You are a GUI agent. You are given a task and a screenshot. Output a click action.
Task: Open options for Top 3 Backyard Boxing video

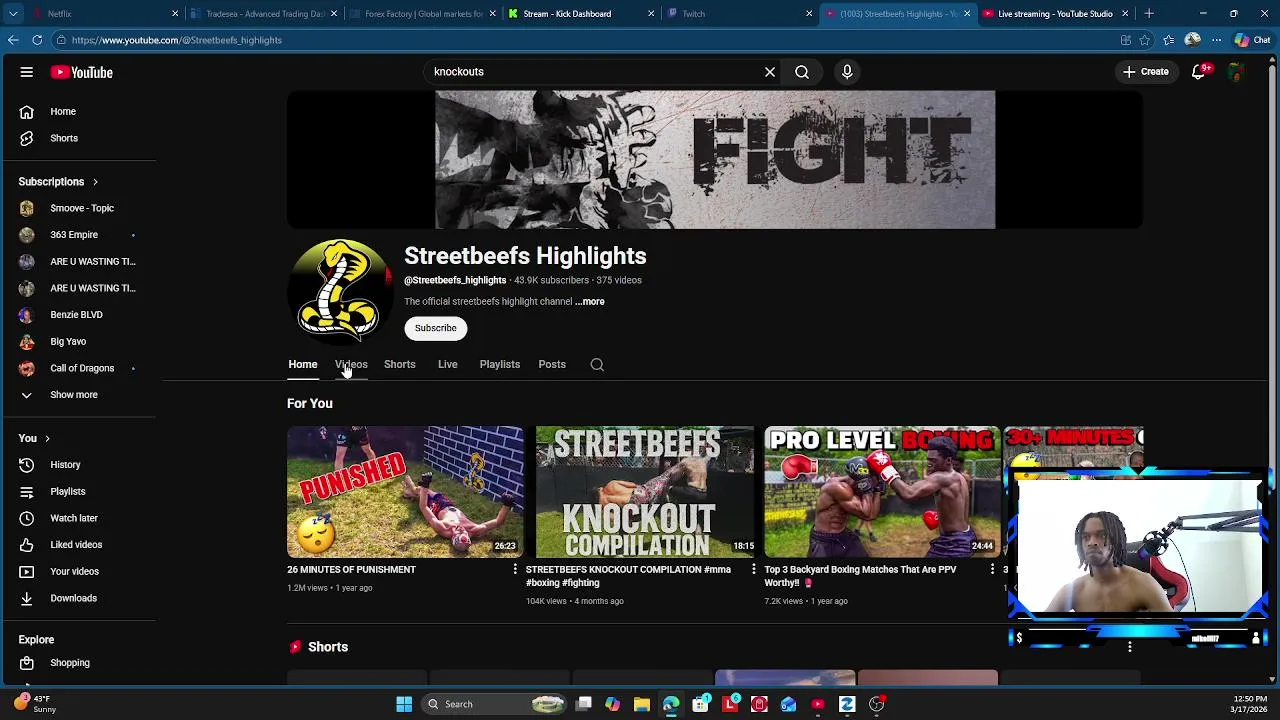992,570
